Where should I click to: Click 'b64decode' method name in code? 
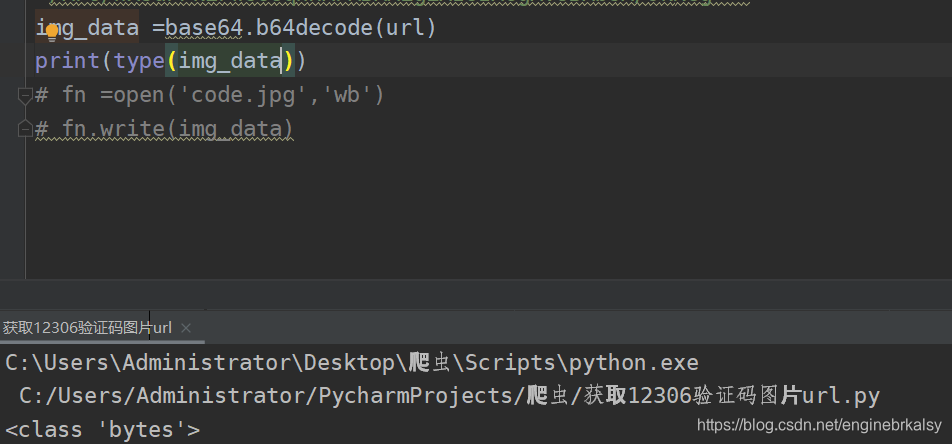(x=316, y=28)
